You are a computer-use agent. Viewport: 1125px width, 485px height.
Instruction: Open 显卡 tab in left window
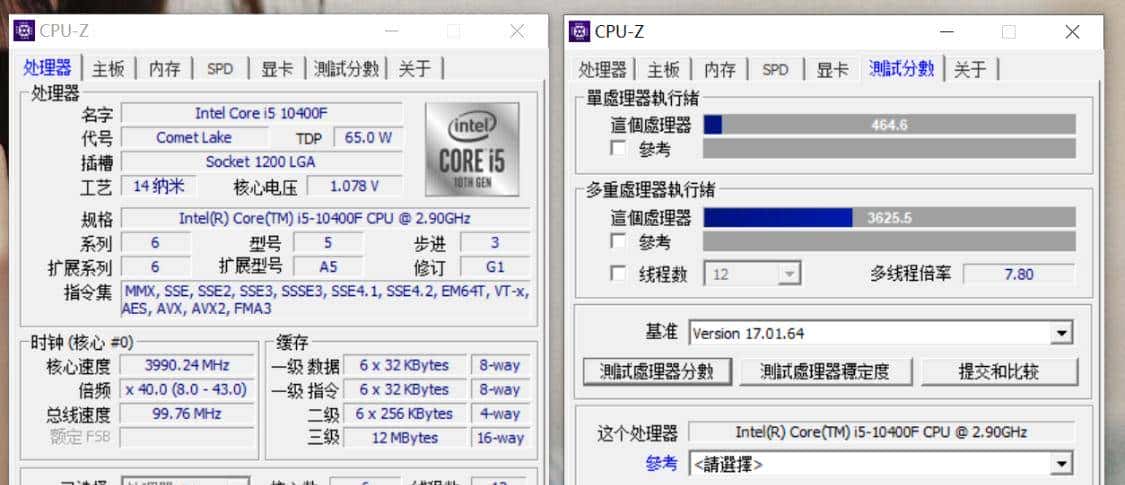[x=277, y=69]
